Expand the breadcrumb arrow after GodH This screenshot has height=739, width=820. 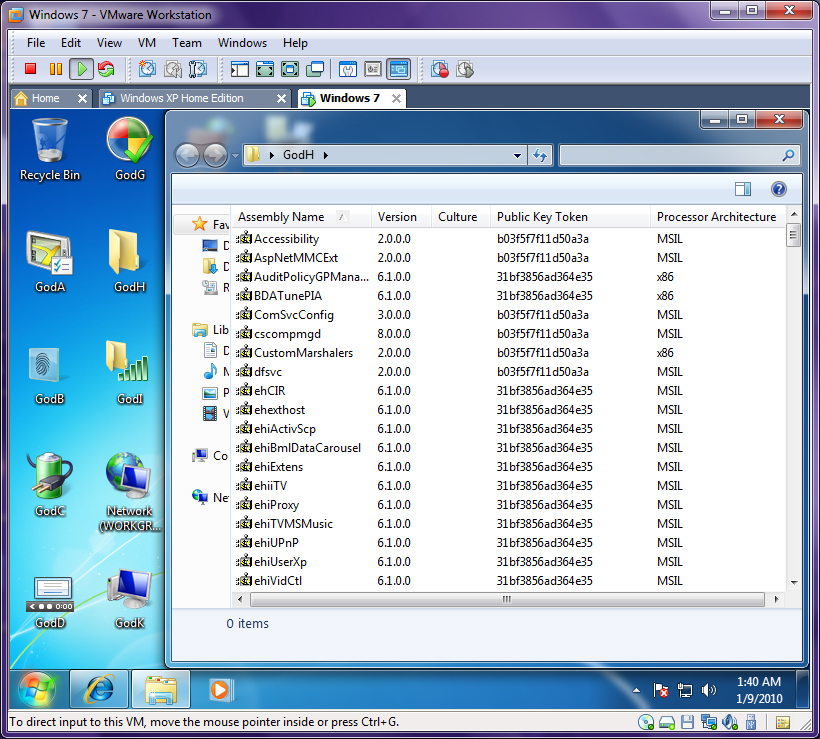(326, 155)
